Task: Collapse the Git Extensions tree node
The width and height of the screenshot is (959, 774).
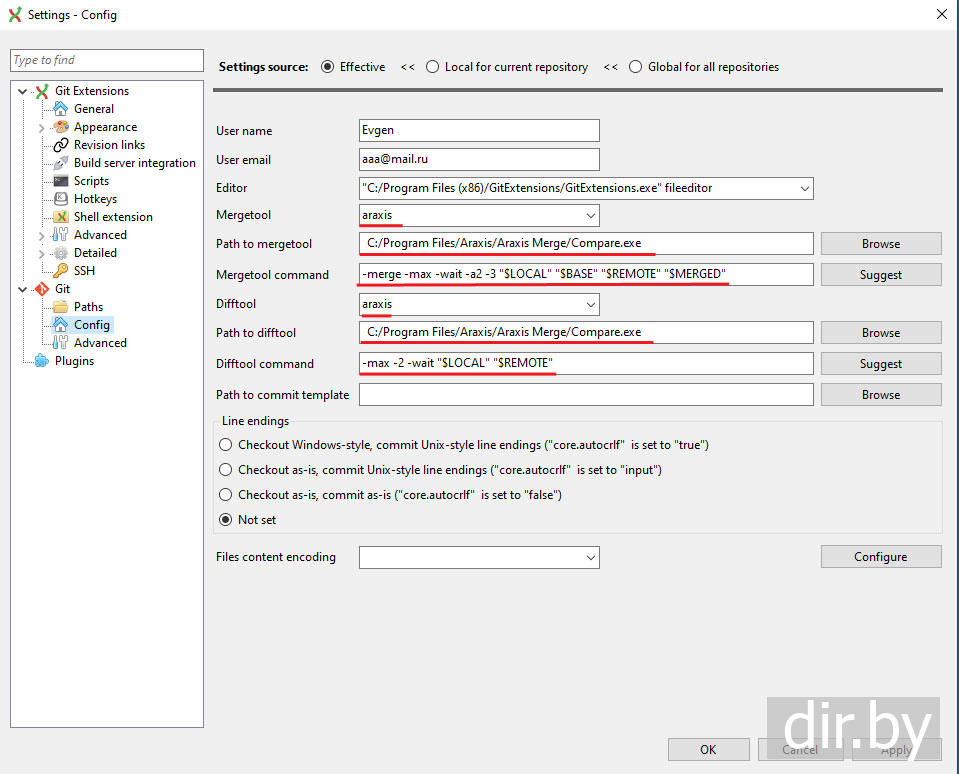Action: click(23, 91)
